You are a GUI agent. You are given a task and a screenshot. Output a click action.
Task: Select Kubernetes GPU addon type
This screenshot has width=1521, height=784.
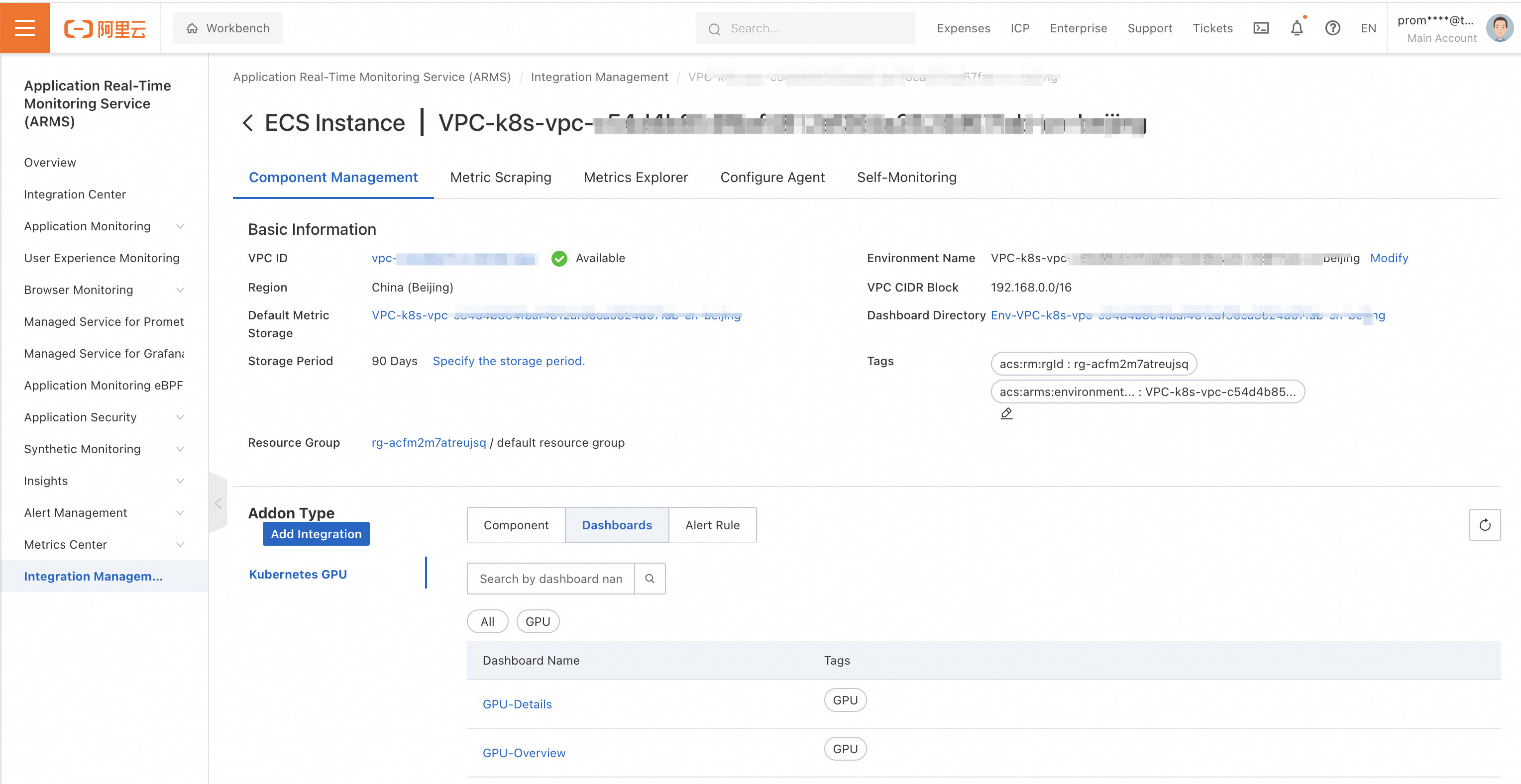(x=298, y=575)
